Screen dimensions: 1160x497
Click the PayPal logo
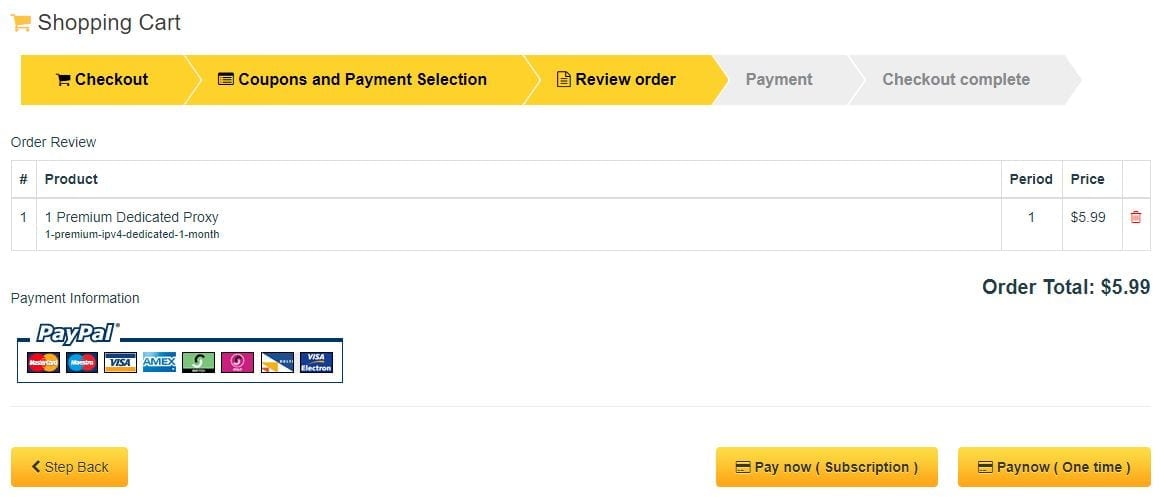78,334
